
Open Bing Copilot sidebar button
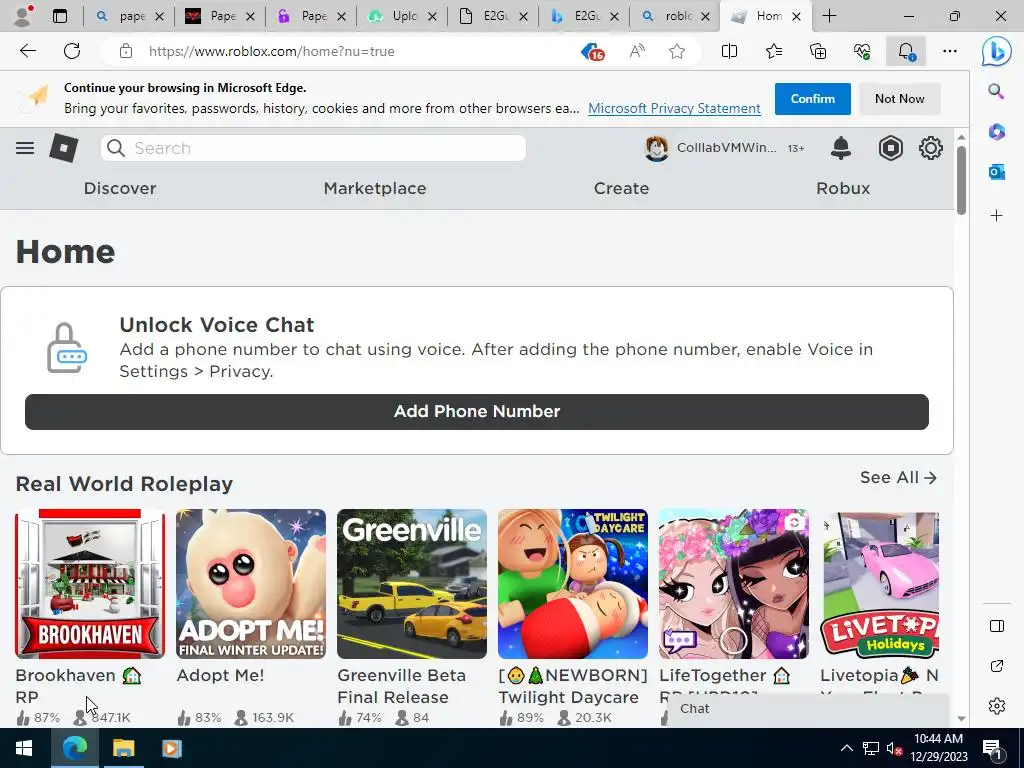pyautogui.click(x=996, y=51)
